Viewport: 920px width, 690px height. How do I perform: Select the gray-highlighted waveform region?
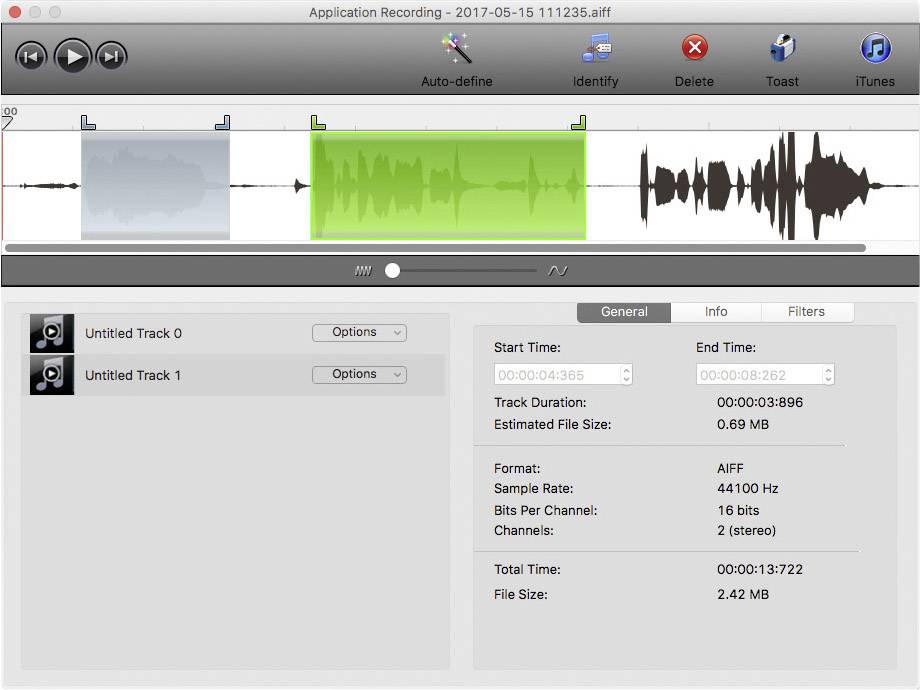pos(155,185)
